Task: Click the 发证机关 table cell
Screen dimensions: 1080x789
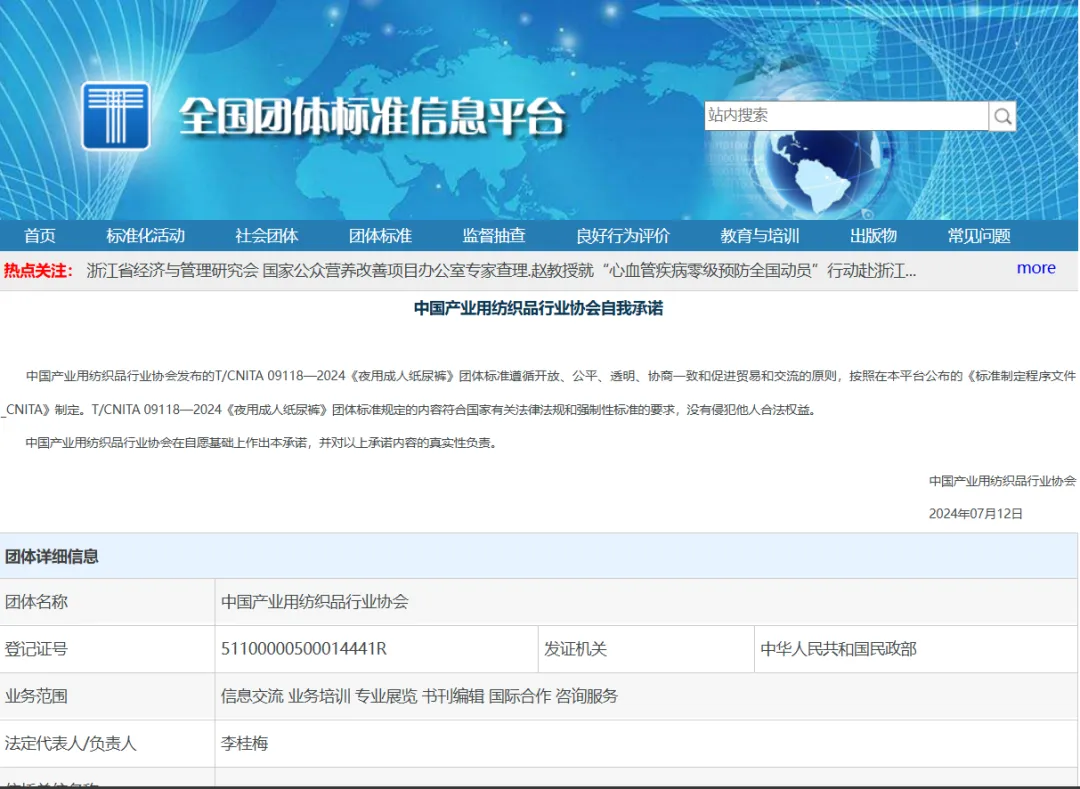Action: 576,648
